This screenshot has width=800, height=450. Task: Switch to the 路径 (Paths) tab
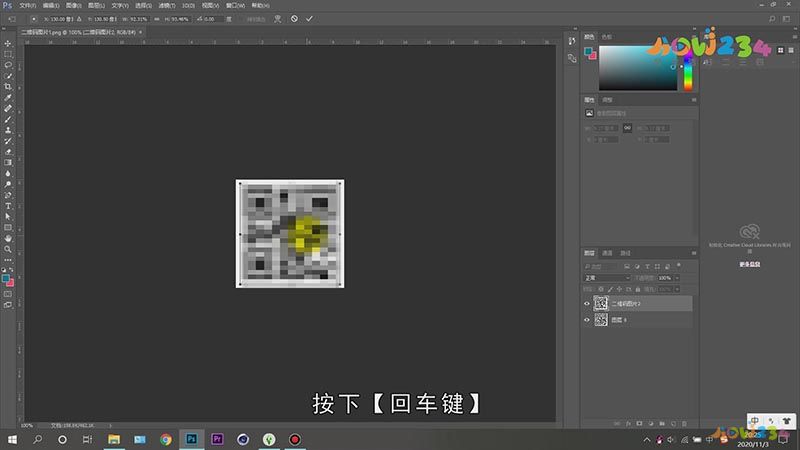pos(625,253)
